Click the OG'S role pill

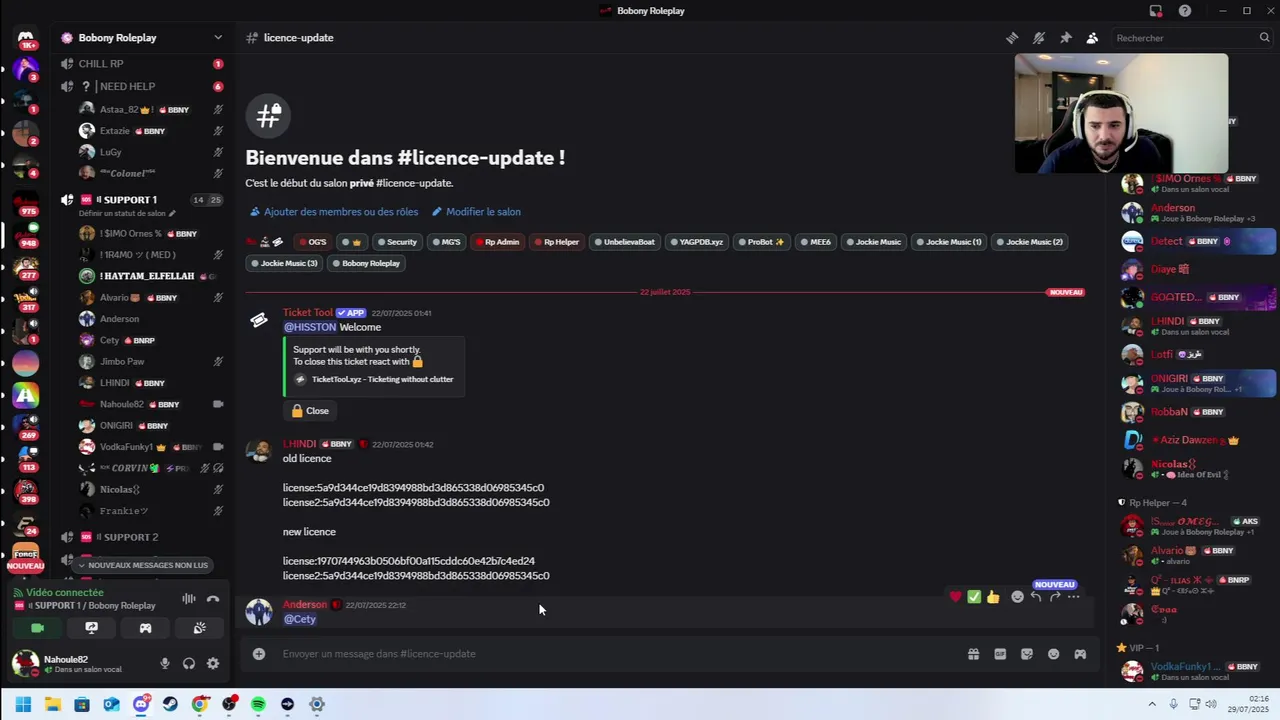(x=312, y=242)
